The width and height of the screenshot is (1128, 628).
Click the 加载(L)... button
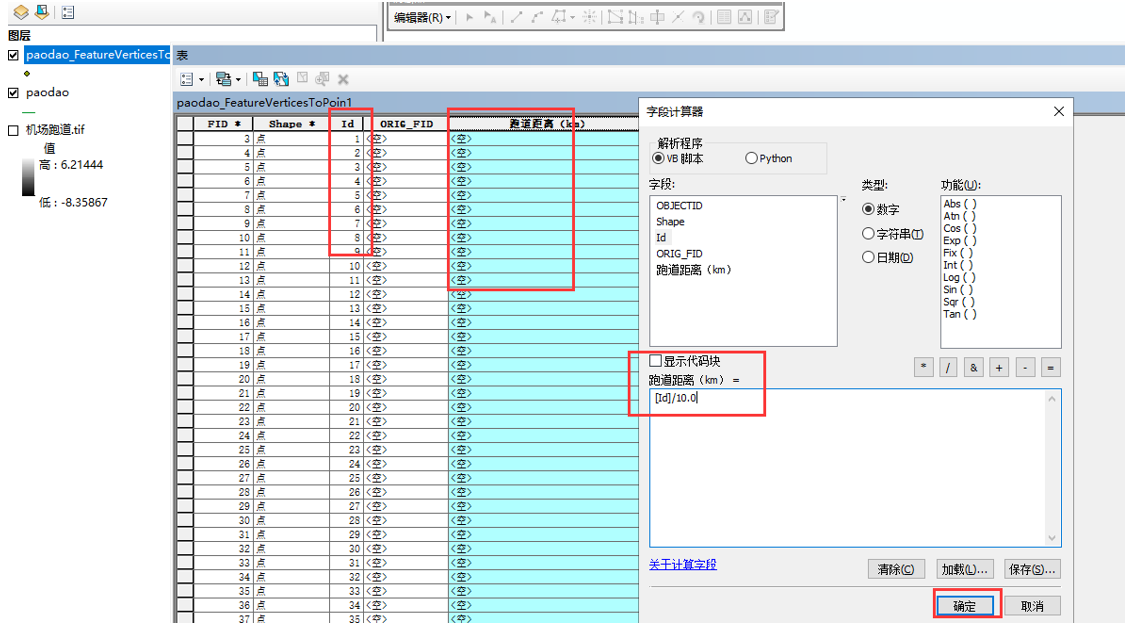[x=965, y=569]
